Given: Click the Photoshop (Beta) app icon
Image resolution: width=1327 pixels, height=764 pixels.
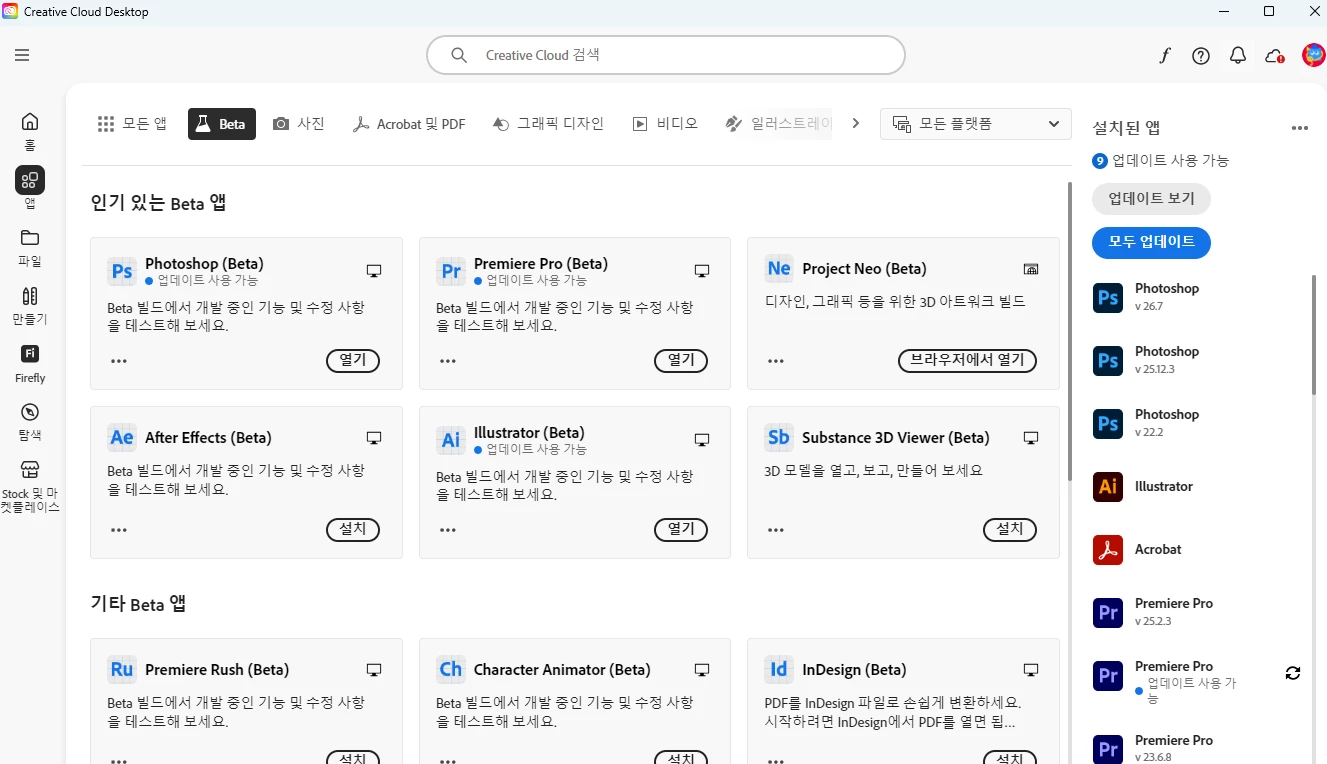Looking at the screenshot, I should pyautogui.click(x=122, y=271).
